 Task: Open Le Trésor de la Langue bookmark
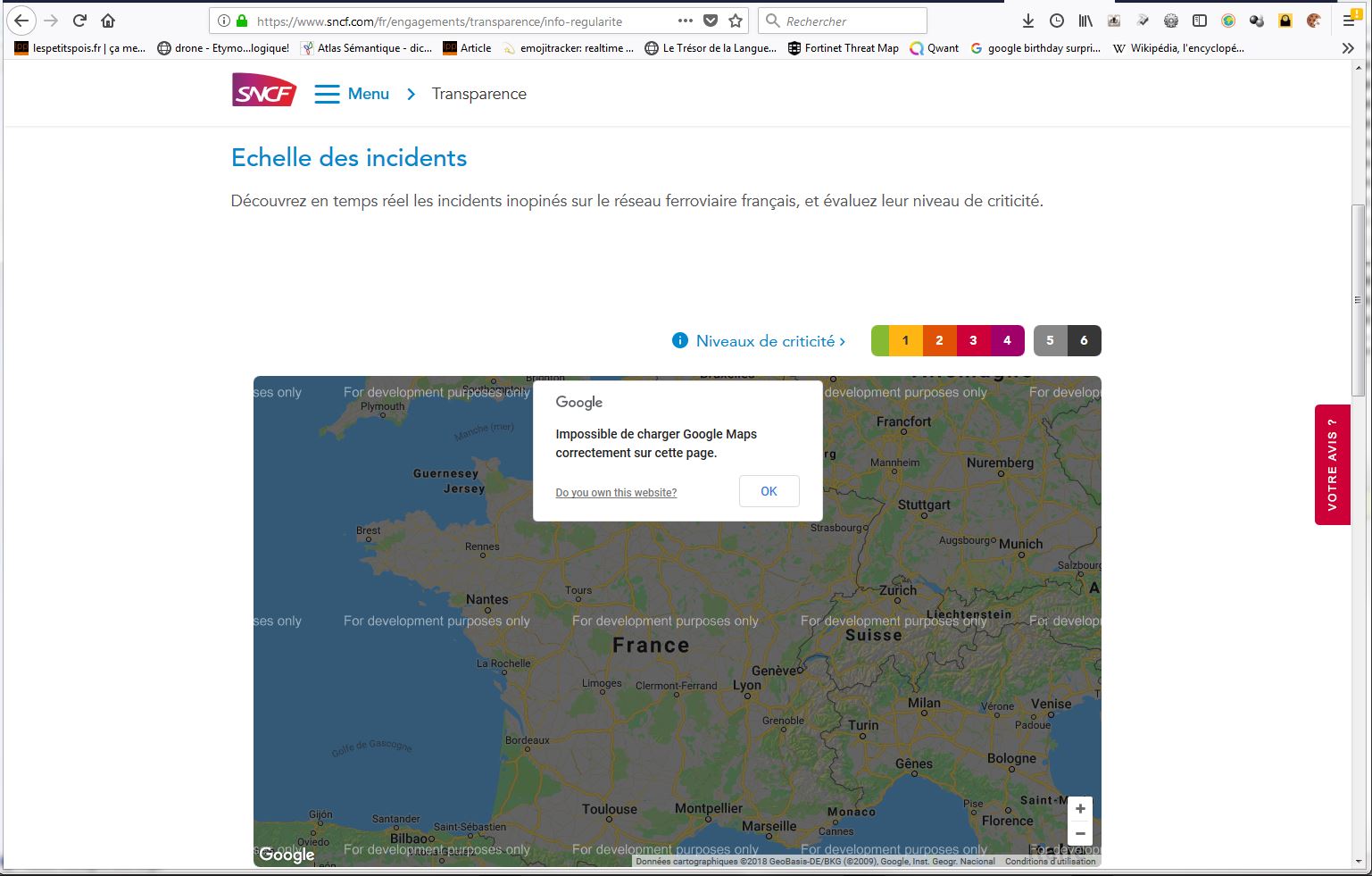point(711,48)
